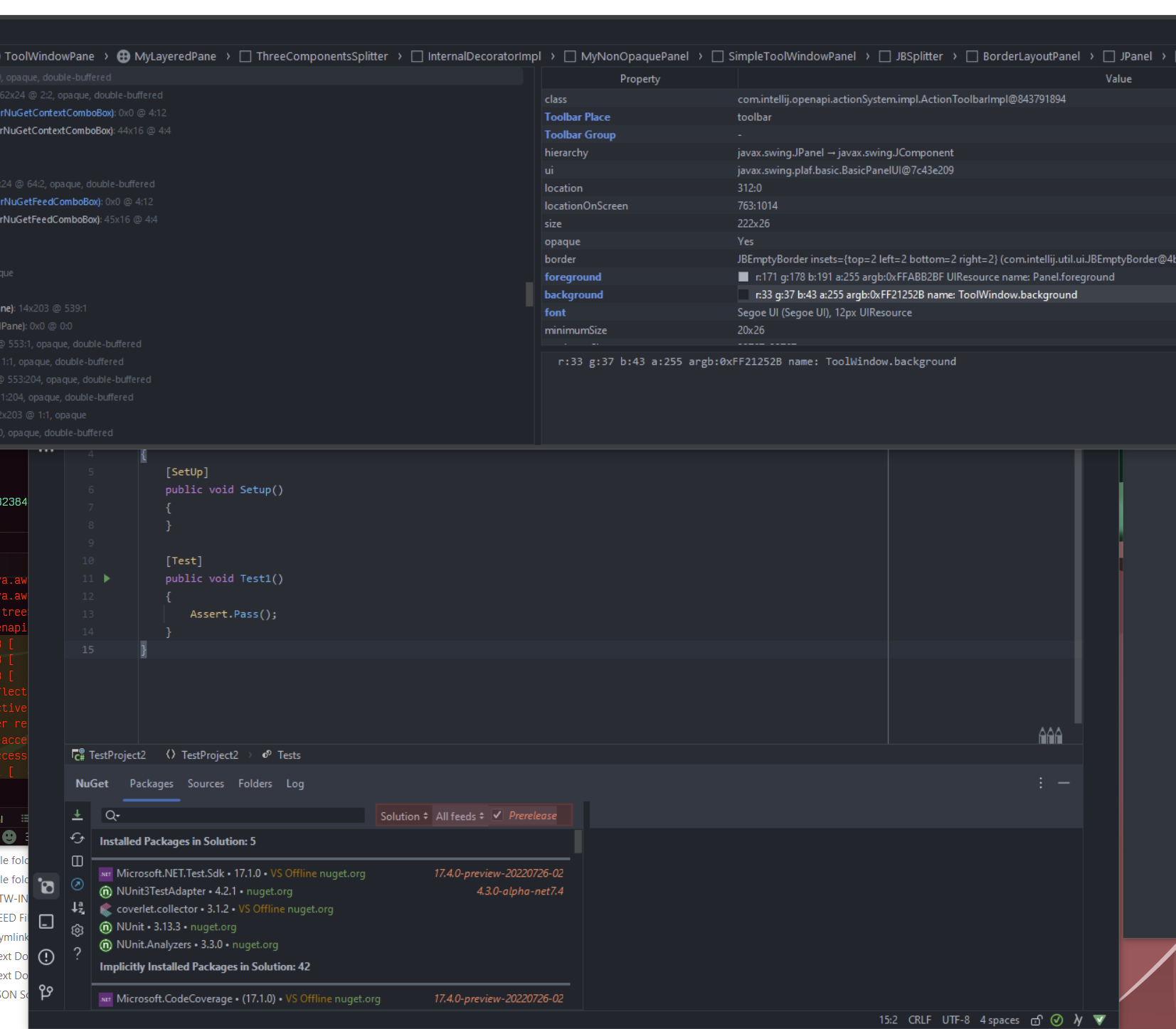Hide the NuGet tool window with minimize dash
1176x1029 pixels.
pyautogui.click(x=1064, y=783)
